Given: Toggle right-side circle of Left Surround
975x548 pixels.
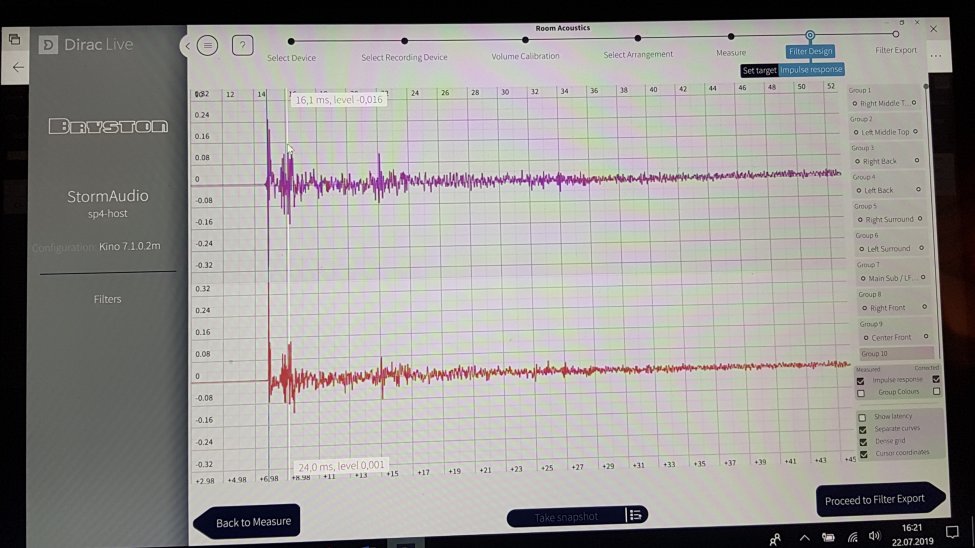Looking at the screenshot, I should (922, 248).
